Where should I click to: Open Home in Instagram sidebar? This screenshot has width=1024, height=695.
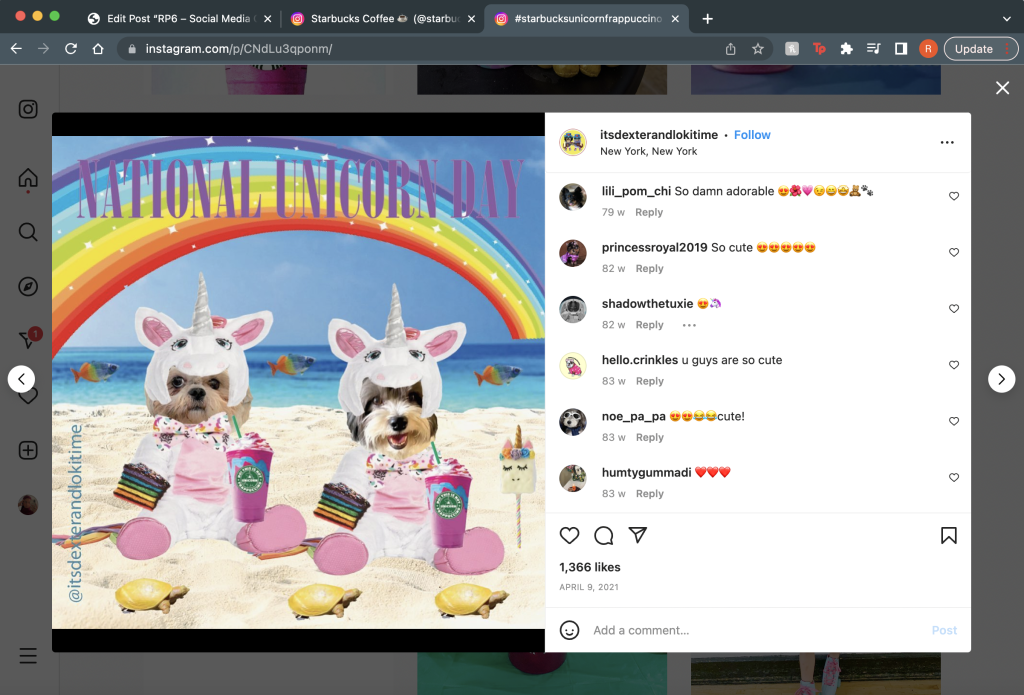pos(28,178)
